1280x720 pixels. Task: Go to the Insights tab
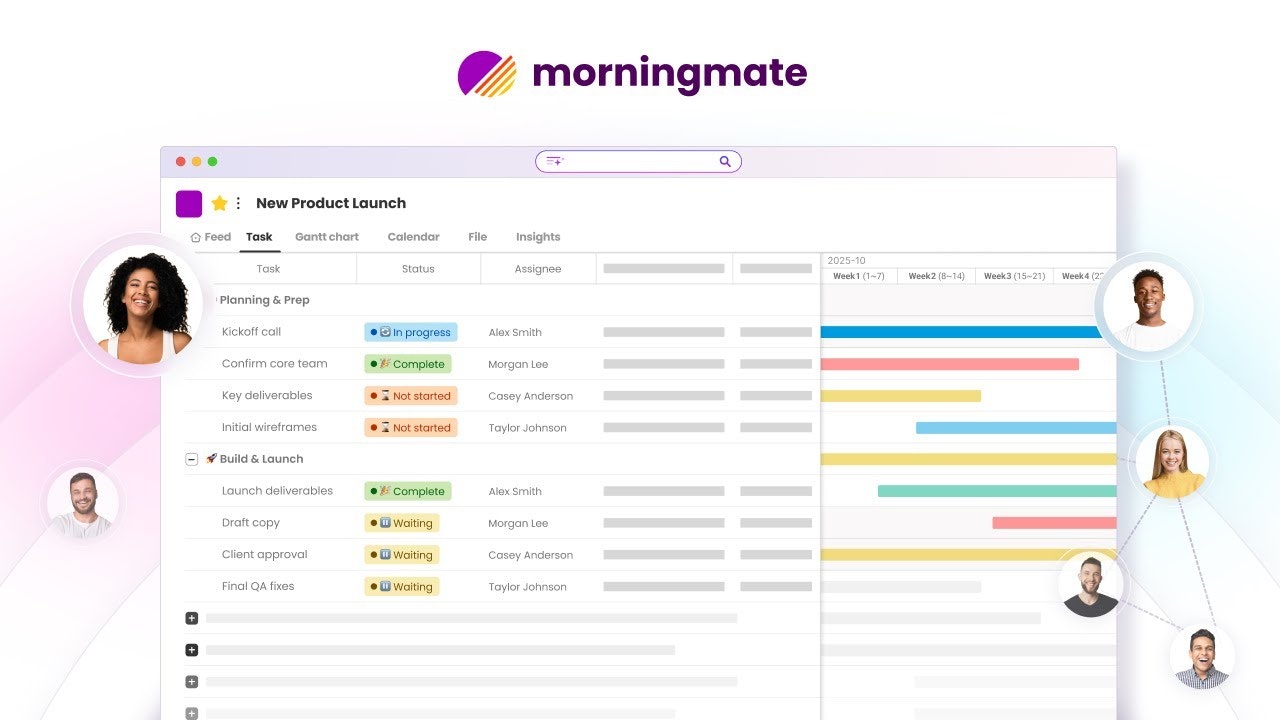coord(537,237)
